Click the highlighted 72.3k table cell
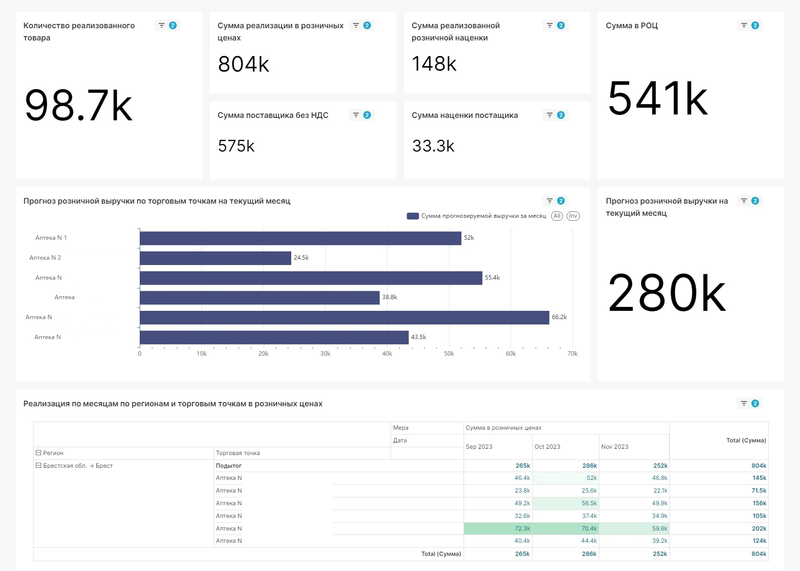The width and height of the screenshot is (800, 571). [498, 528]
